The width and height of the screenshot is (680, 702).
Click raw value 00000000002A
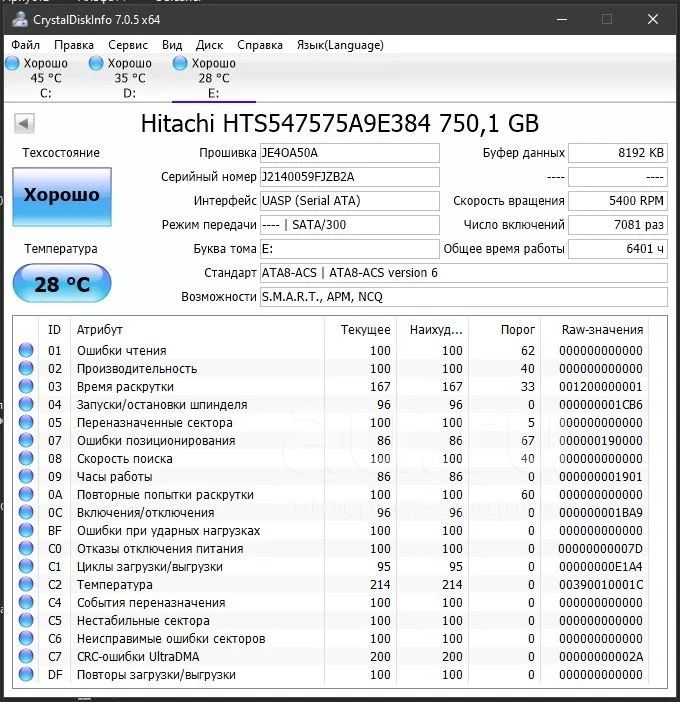pyautogui.click(x=601, y=657)
